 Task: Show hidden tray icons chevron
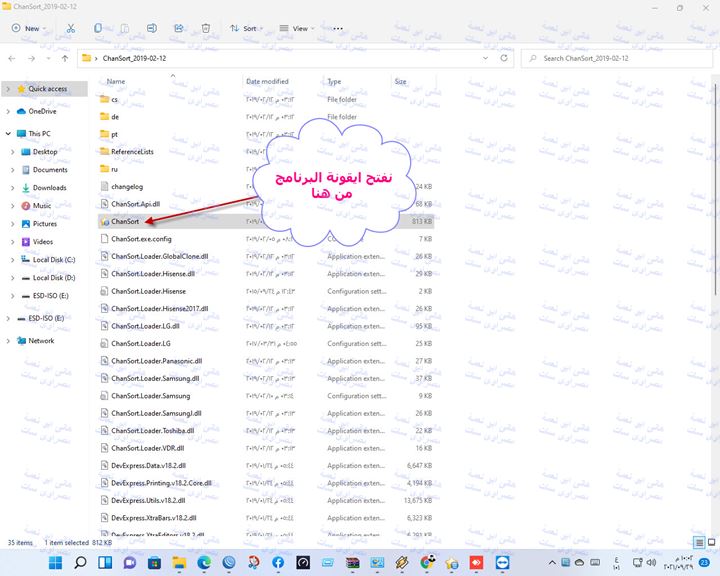tap(552, 562)
